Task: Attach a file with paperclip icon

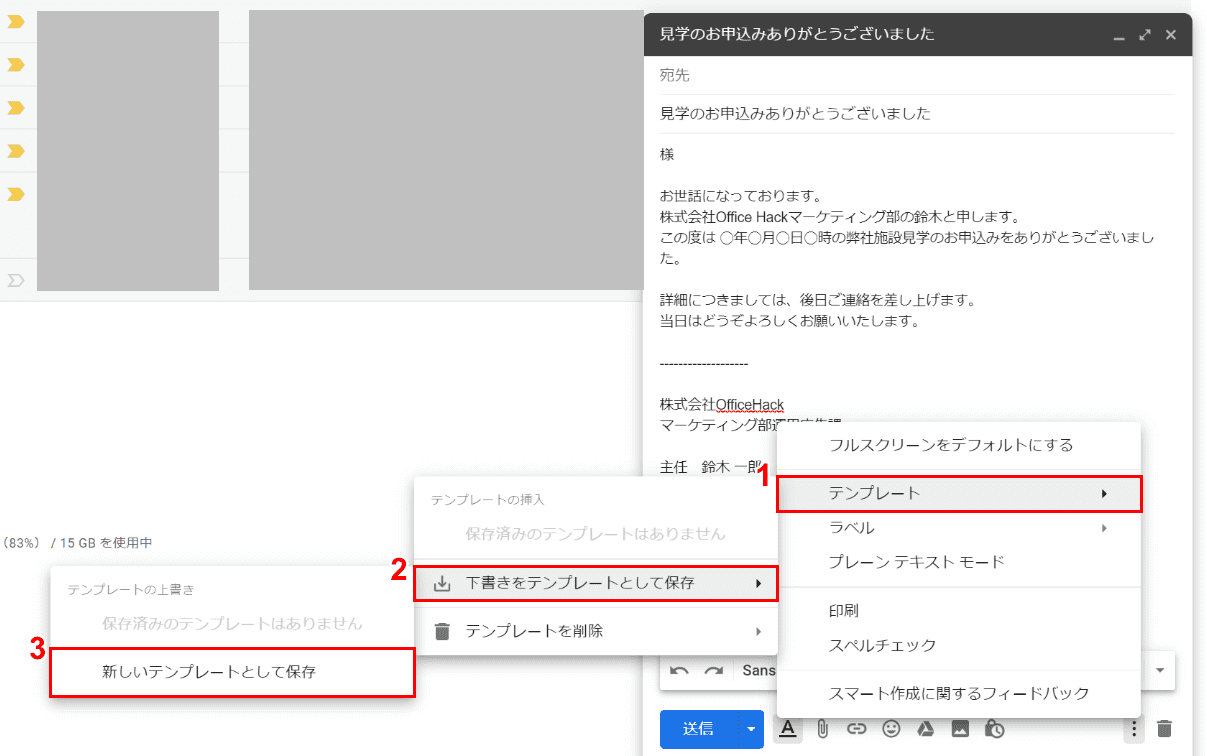Action: pos(822,729)
